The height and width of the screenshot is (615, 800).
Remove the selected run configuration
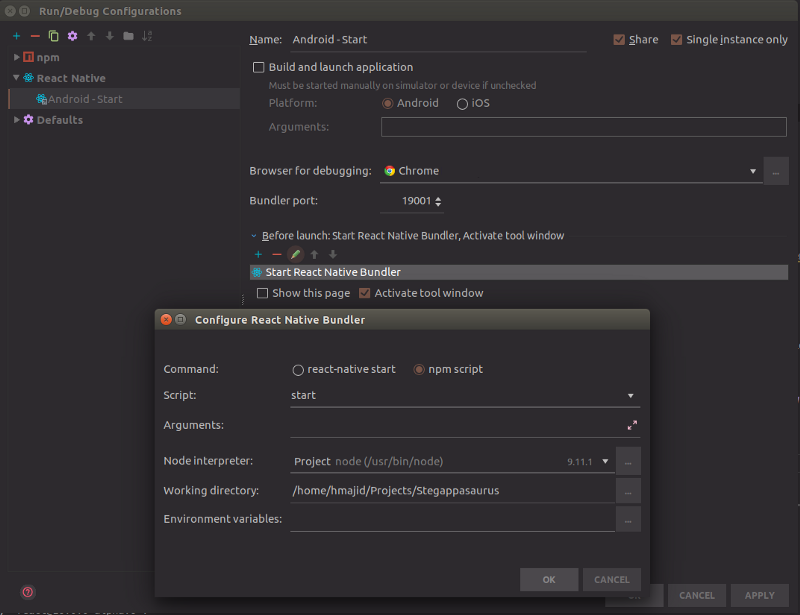point(35,36)
